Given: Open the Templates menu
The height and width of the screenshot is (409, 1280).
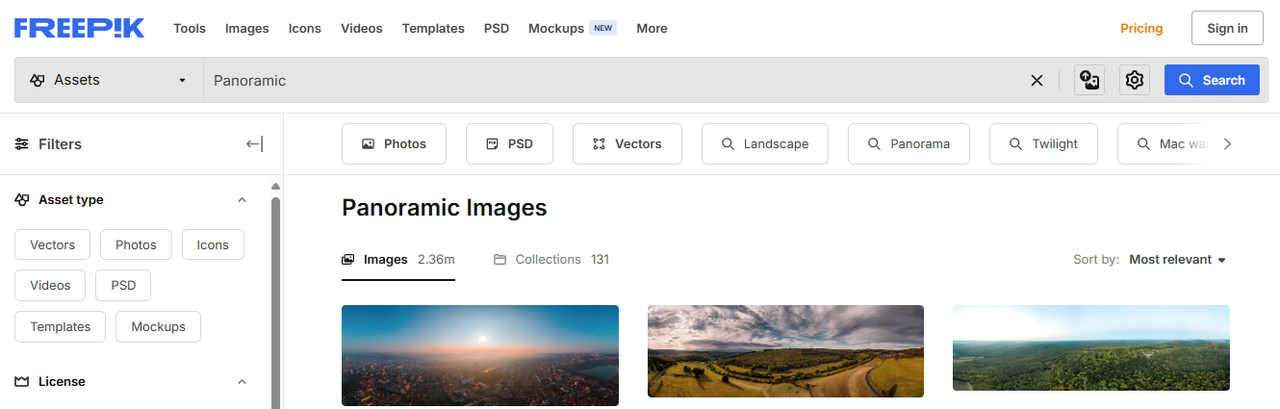Looking at the screenshot, I should click(x=433, y=28).
